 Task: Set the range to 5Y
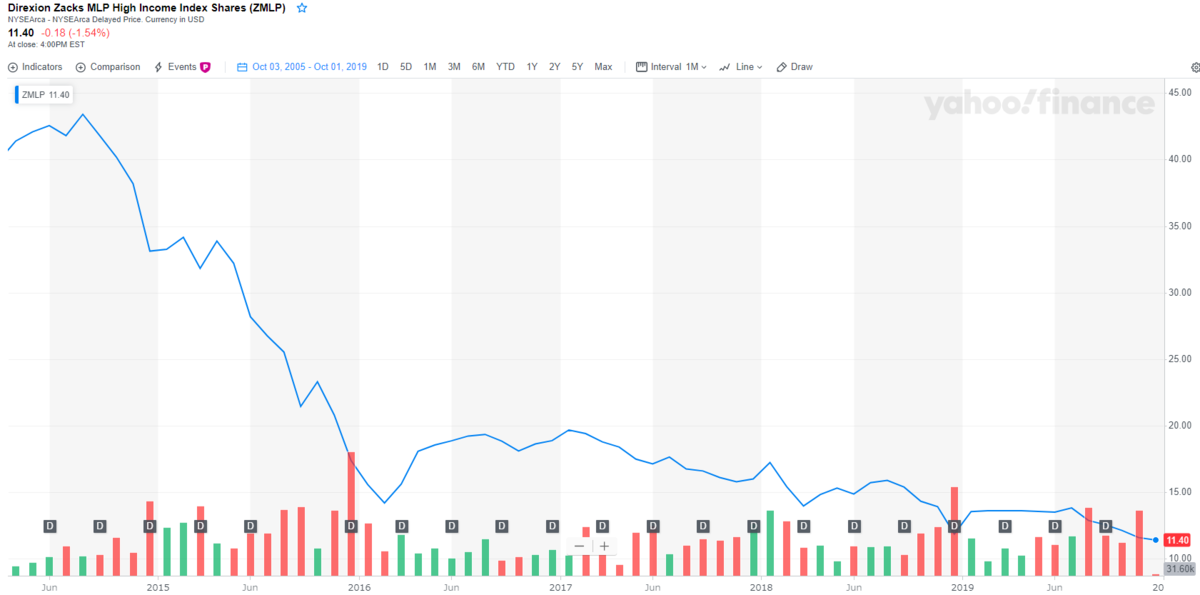(577, 67)
